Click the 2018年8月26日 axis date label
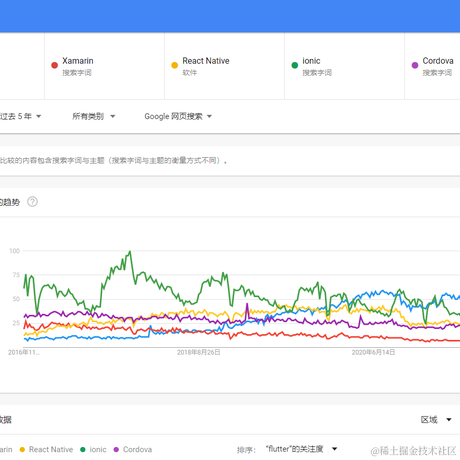Image resolution: width=460 pixels, height=460 pixels. [199, 352]
